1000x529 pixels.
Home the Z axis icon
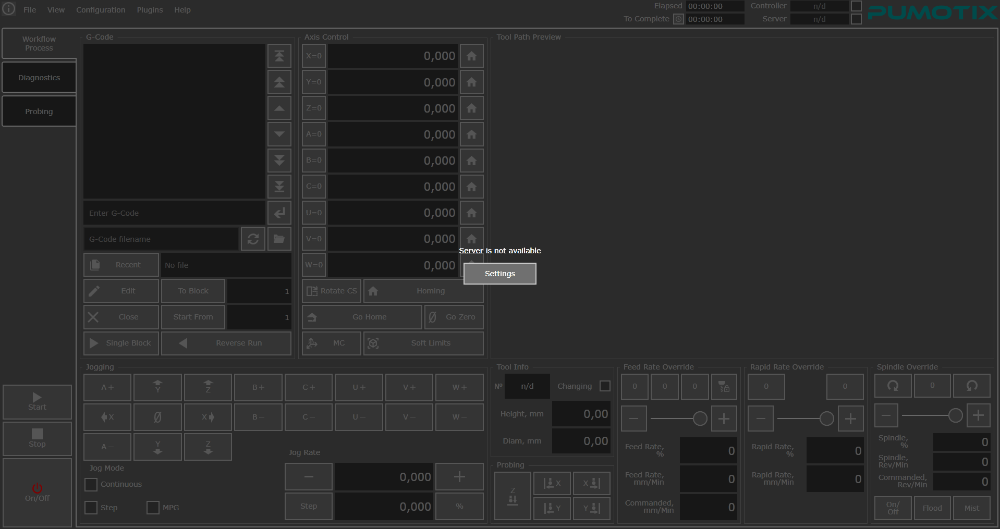point(471,108)
